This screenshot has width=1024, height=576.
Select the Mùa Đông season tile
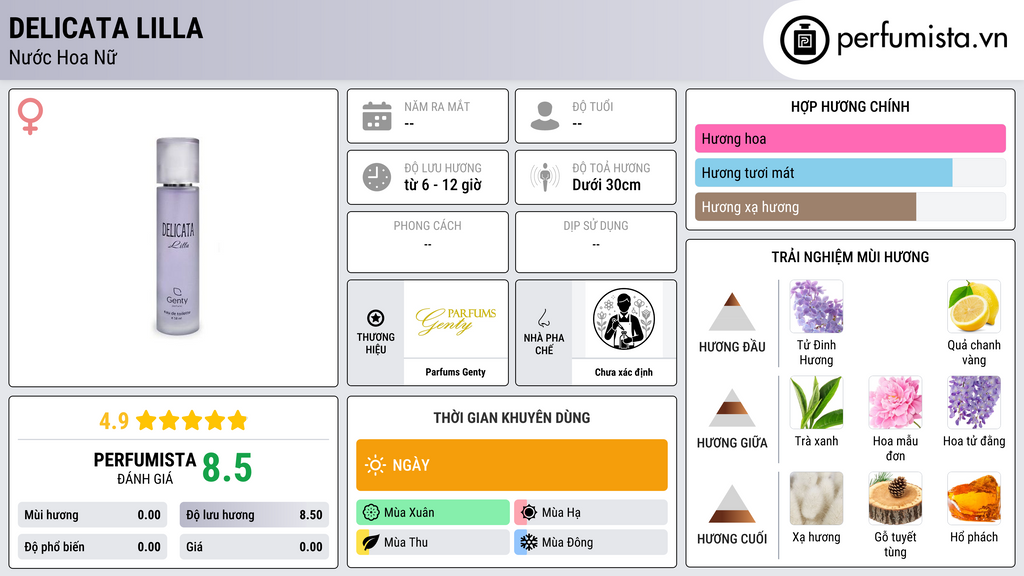point(591,542)
